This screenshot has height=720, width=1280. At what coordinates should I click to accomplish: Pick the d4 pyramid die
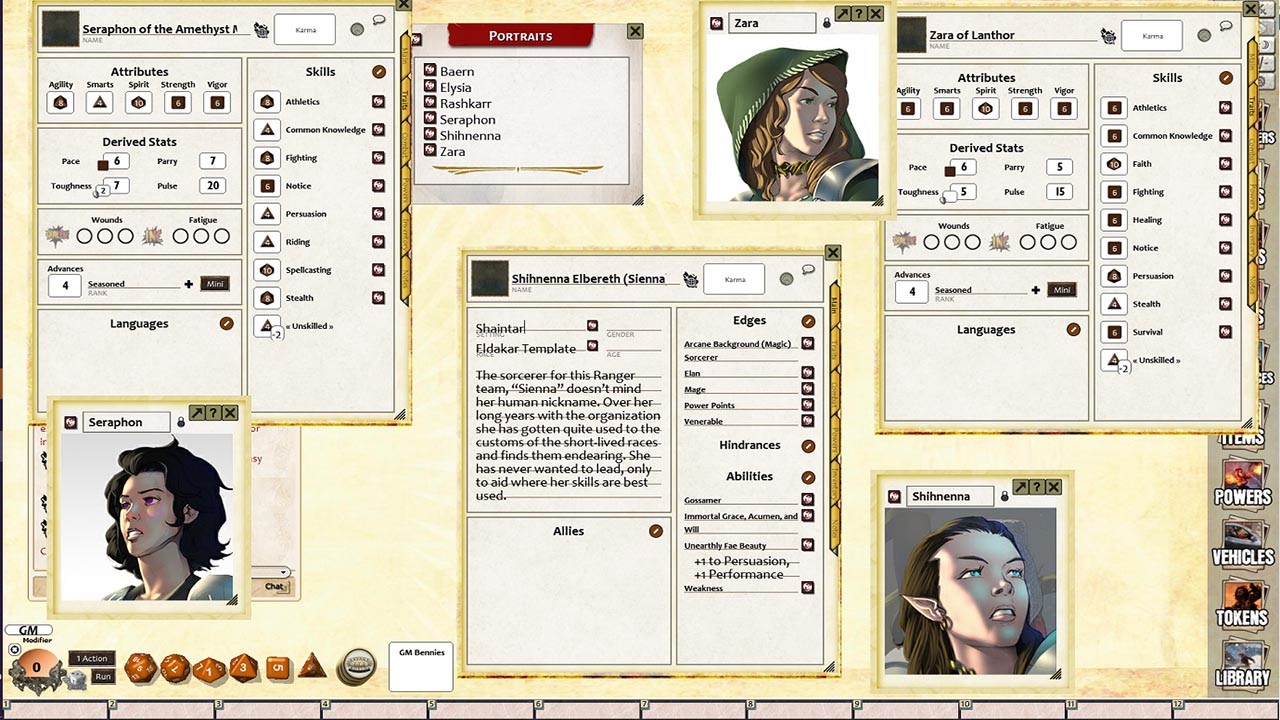(x=312, y=665)
